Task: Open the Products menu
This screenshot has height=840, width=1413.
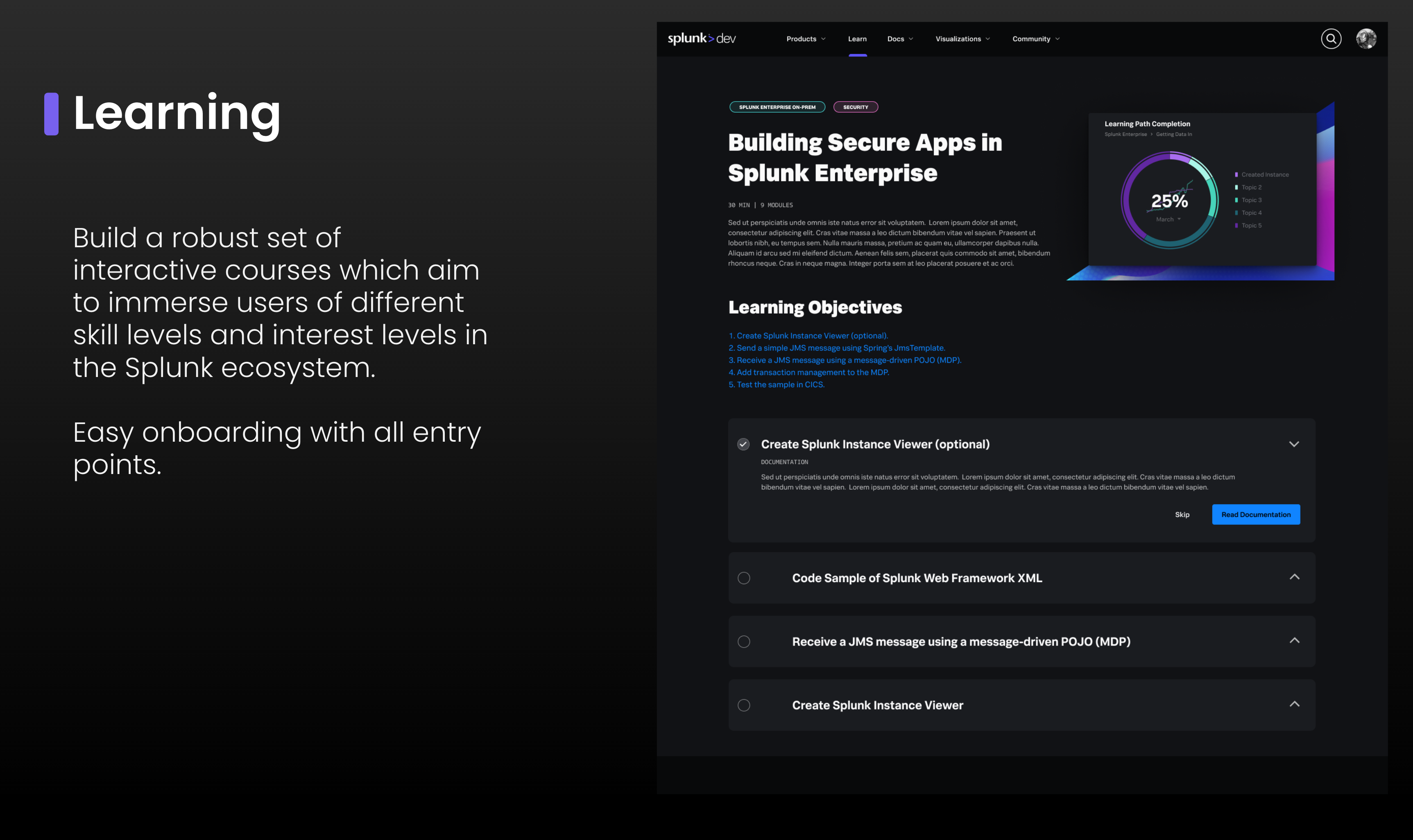Action: [x=806, y=39]
